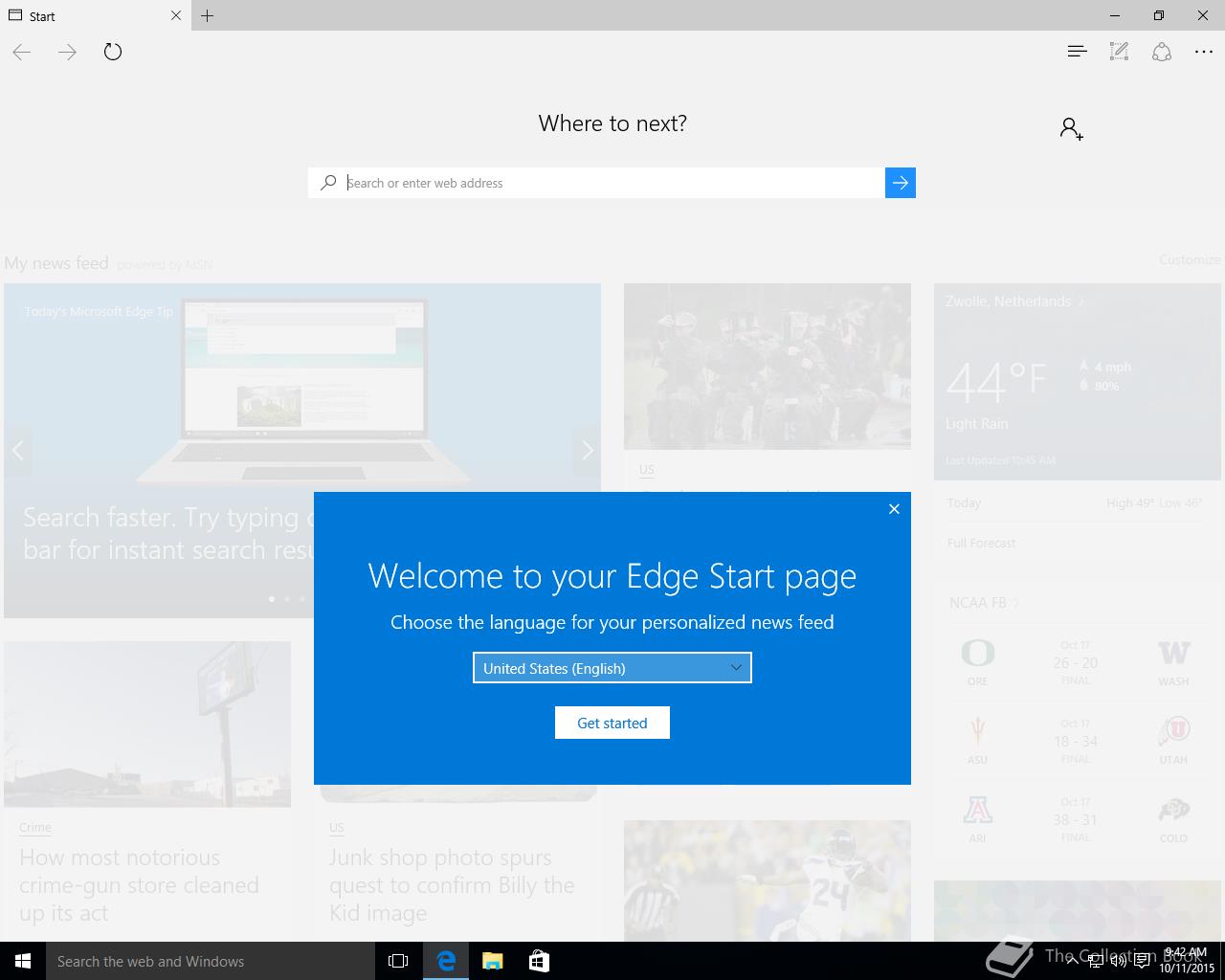This screenshot has width=1225, height=980.
Task: Click the Today high and low forecast row
Action: 1075,503
